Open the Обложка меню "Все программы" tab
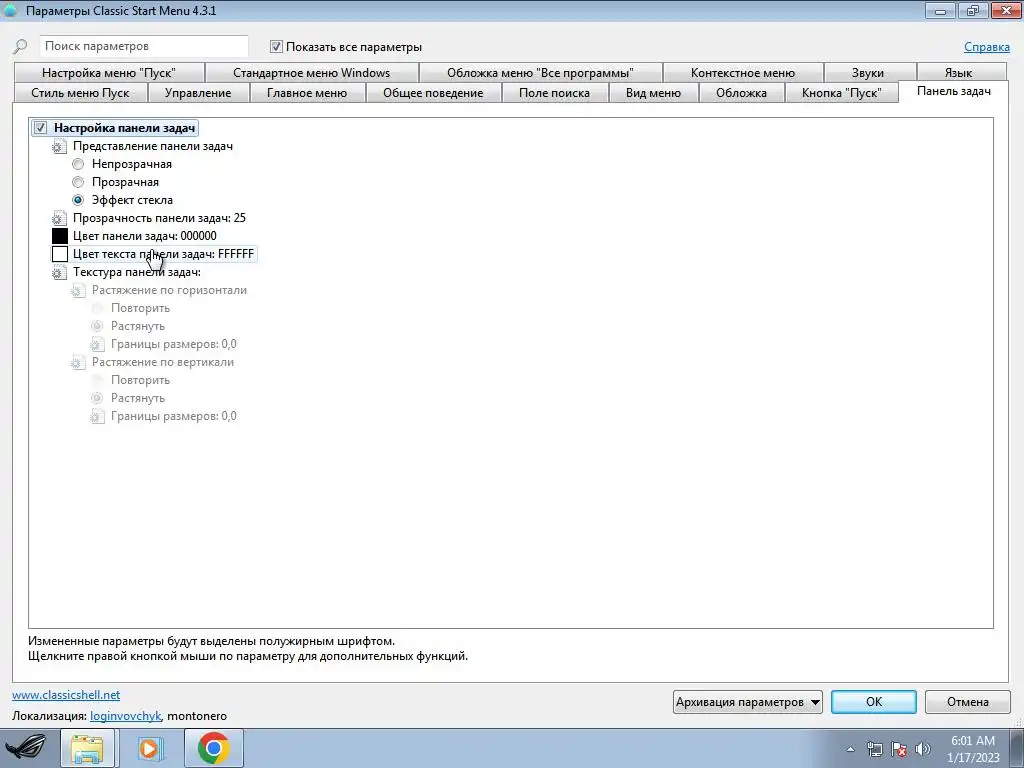This screenshot has width=1024, height=768. point(540,73)
